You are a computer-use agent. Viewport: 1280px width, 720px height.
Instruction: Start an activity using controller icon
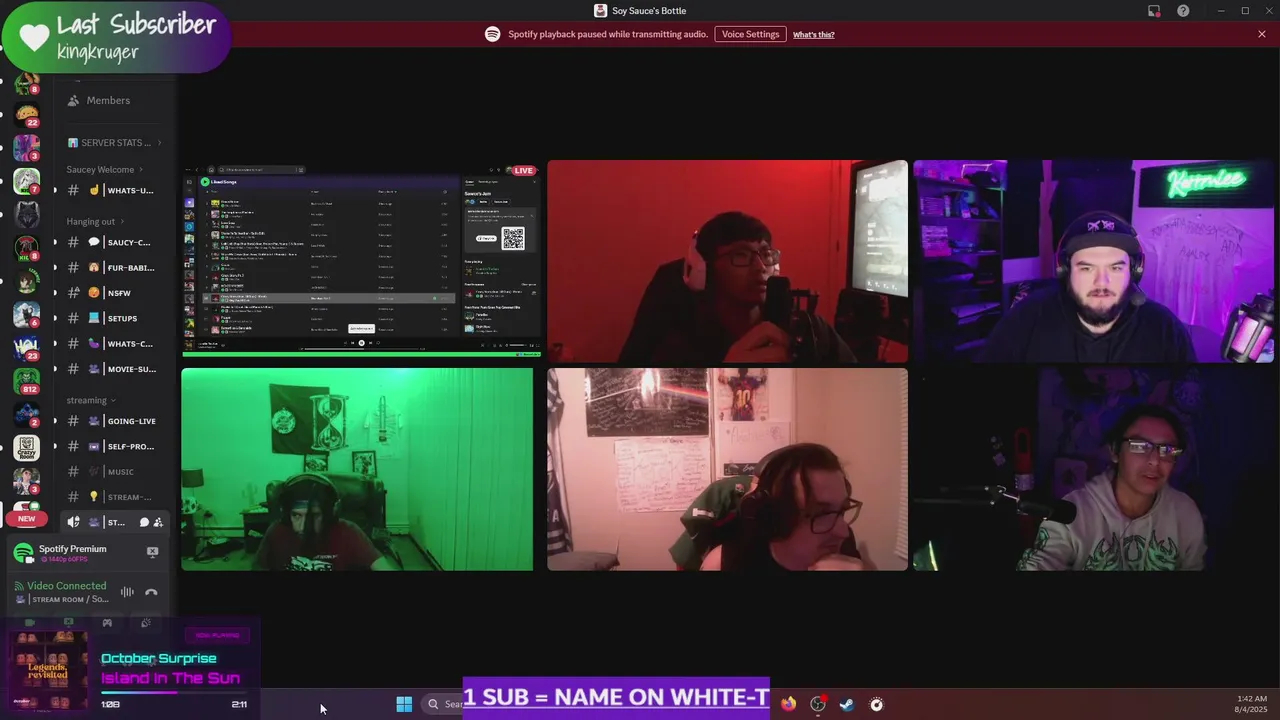(107, 623)
